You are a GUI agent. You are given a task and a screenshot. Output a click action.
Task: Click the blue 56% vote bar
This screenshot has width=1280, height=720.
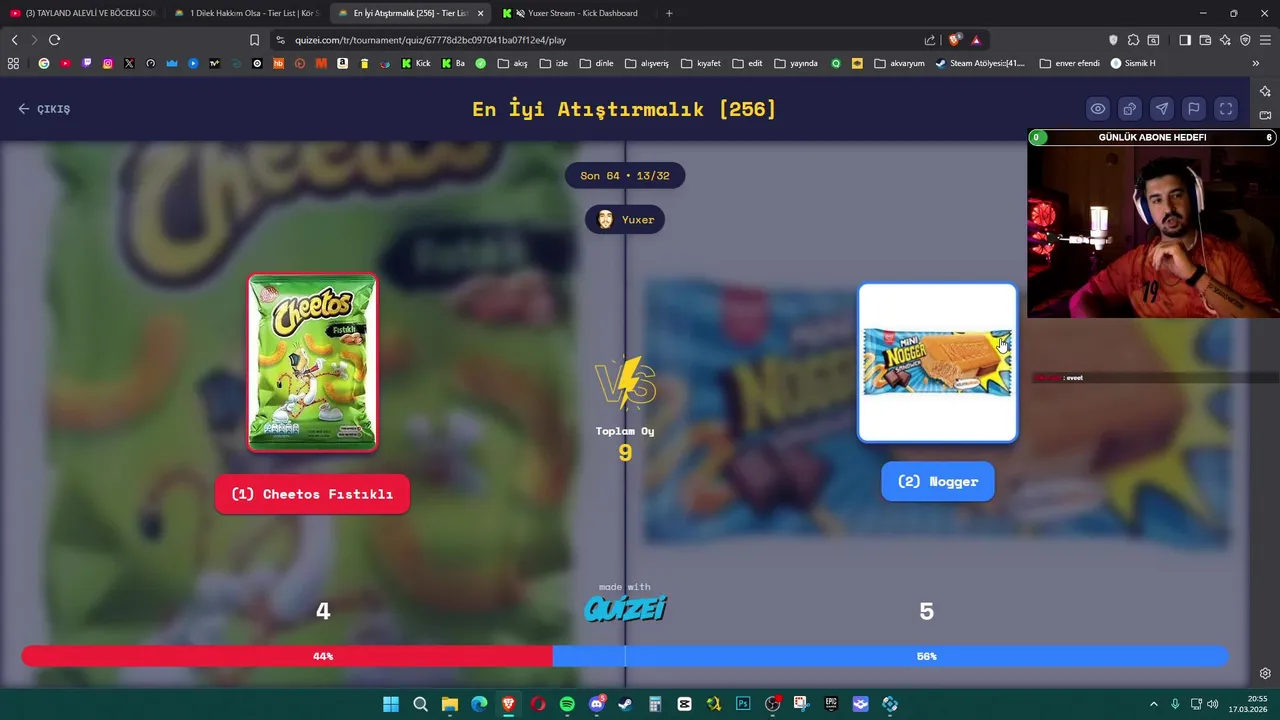pyautogui.click(x=890, y=656)
